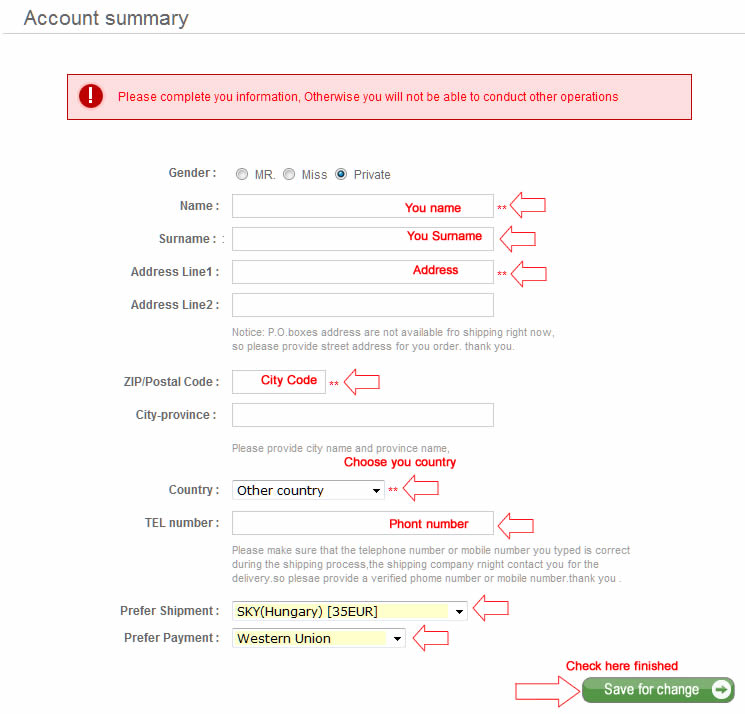Expand the Prefer Shipment dropdown
This screenshot has width=745, height=714.
[349, 610]
